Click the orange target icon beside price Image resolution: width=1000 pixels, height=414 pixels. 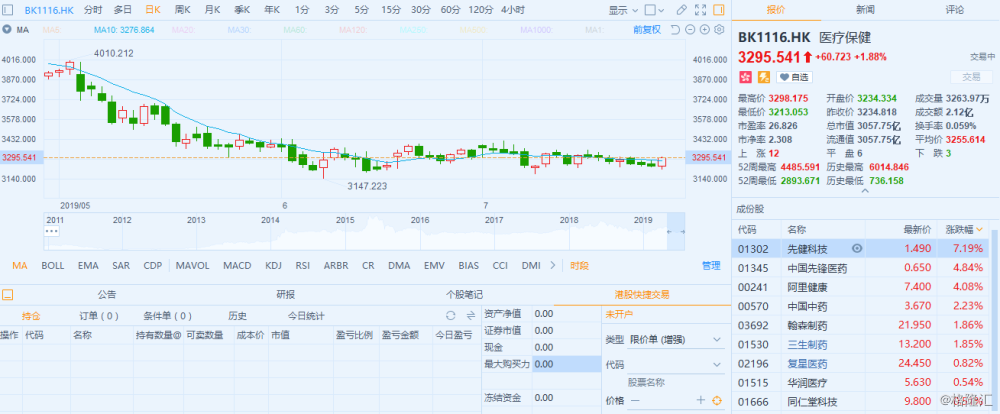[x=716, y=400]
